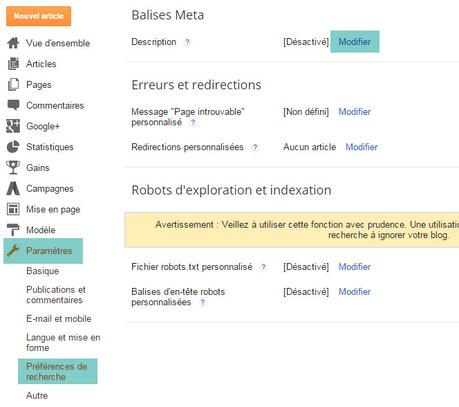Click Modifier link for meta Description
Image resolution: width=459 pixels, height=407 pixels.
coord(355,42)
